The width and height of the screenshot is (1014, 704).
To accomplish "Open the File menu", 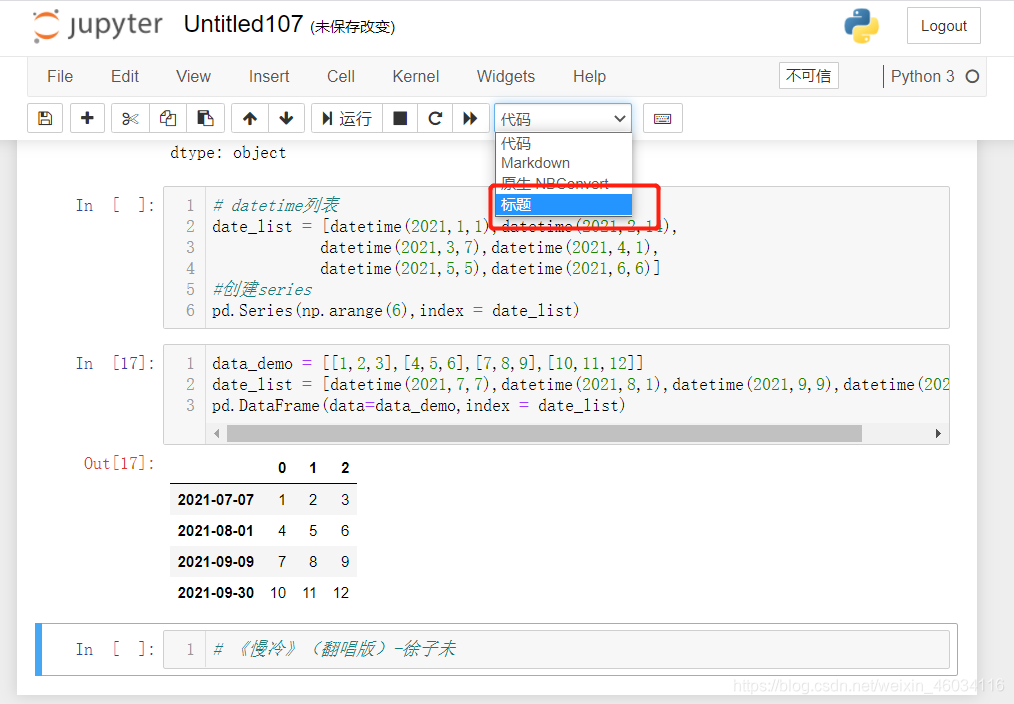I will 60,76.
